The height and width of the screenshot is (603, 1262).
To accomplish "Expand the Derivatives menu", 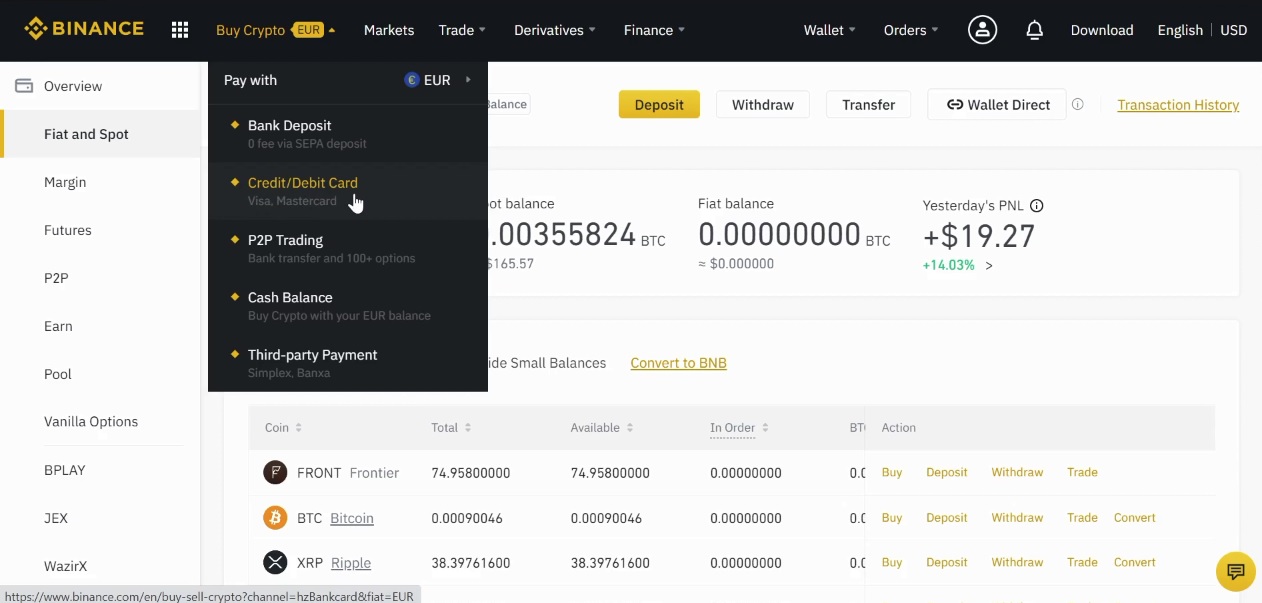I will [x=555, y=30].
